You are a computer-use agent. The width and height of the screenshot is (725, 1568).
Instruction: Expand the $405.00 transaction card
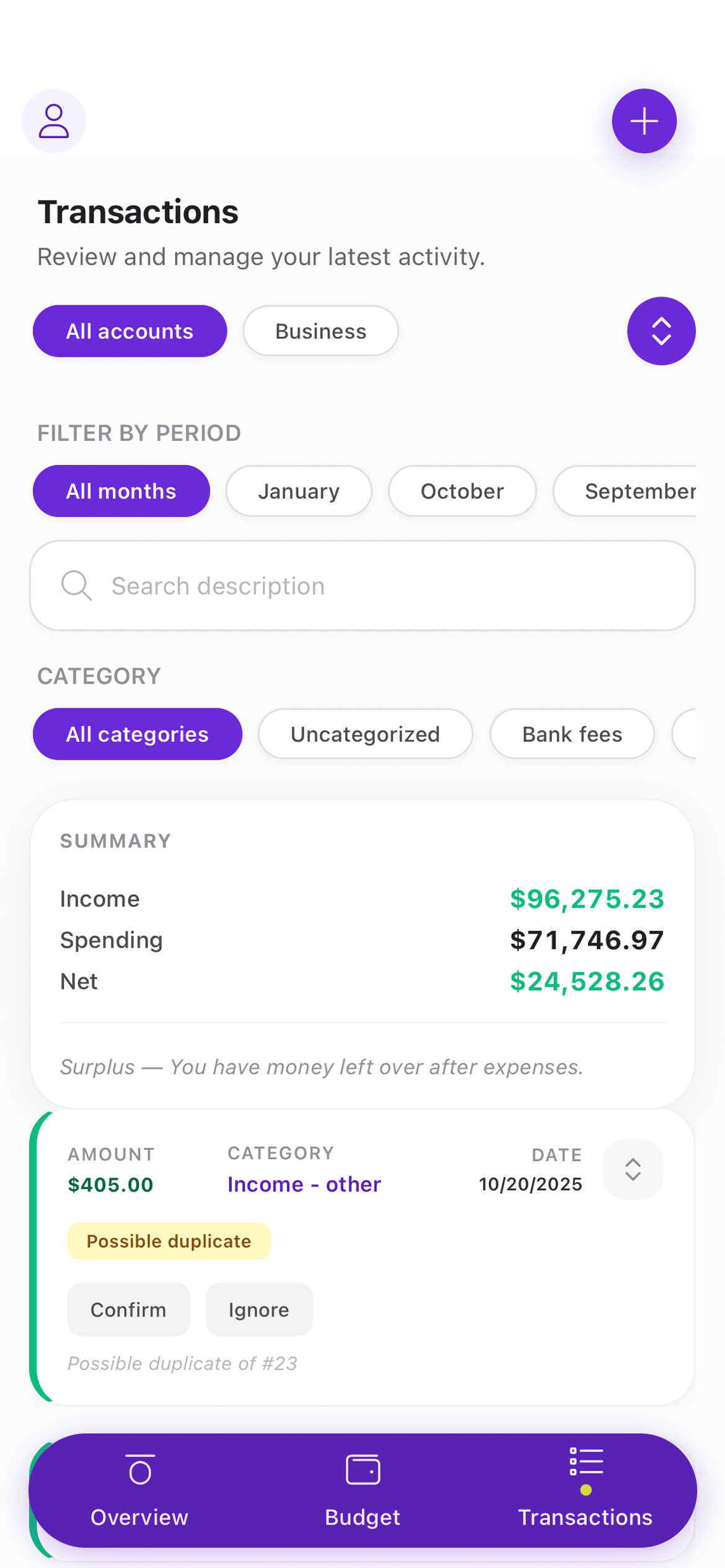[632, 1169]
